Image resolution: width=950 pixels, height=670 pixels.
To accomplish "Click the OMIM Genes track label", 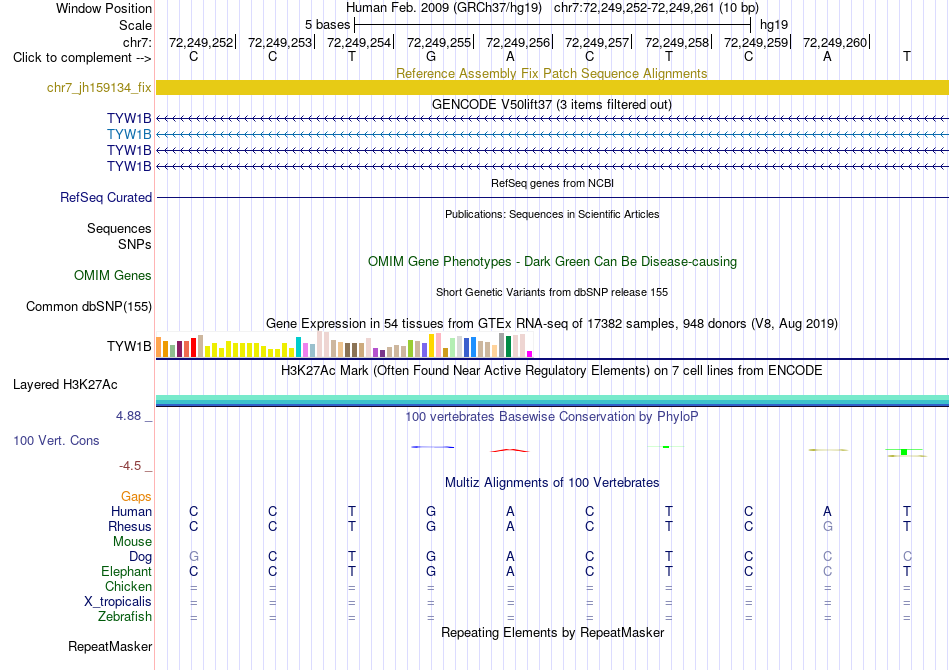I will click(x=113, y=276).
